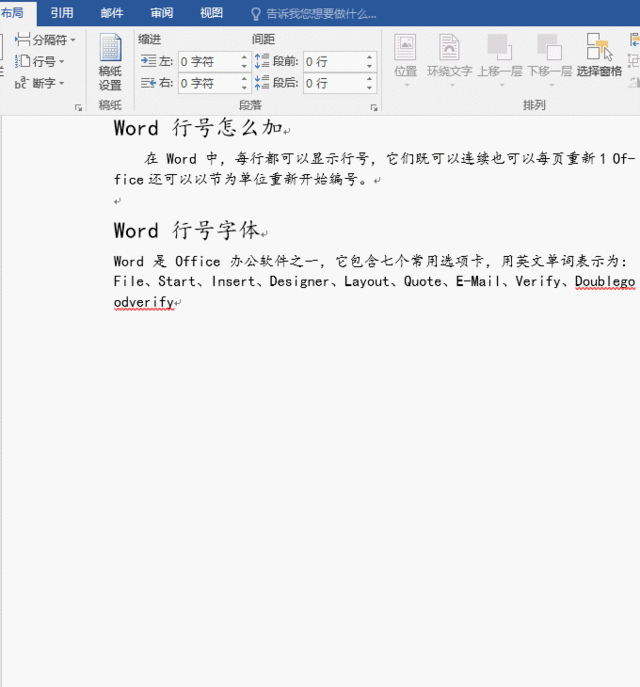Open the 稿纸设置 manuscript paper settings
Screen dimensions: 640x687
tap(110, 62)
